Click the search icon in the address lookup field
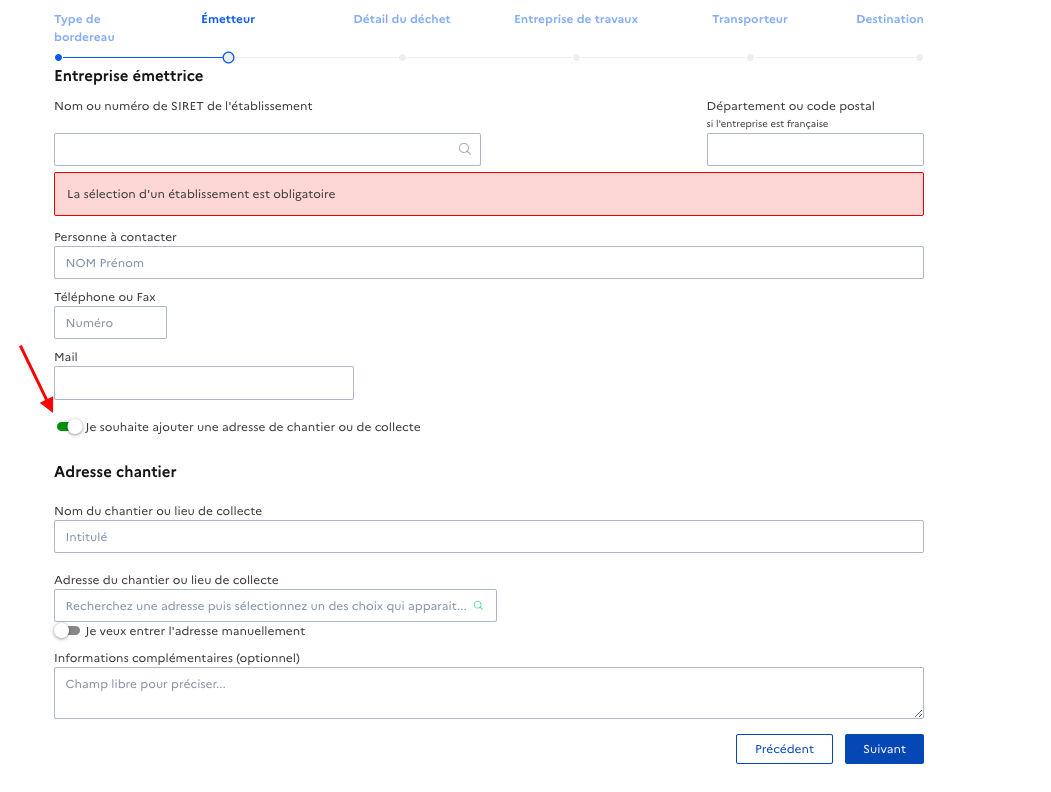 pyautogui.click(x=478, y=606)
